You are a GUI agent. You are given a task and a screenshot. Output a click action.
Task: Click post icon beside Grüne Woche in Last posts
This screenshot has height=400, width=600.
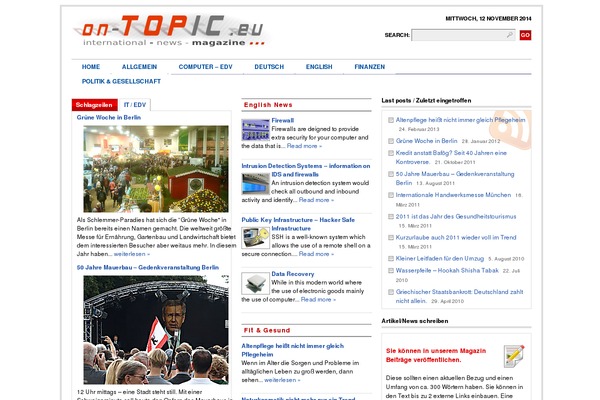pyautogui.click(x=391, y=141)
